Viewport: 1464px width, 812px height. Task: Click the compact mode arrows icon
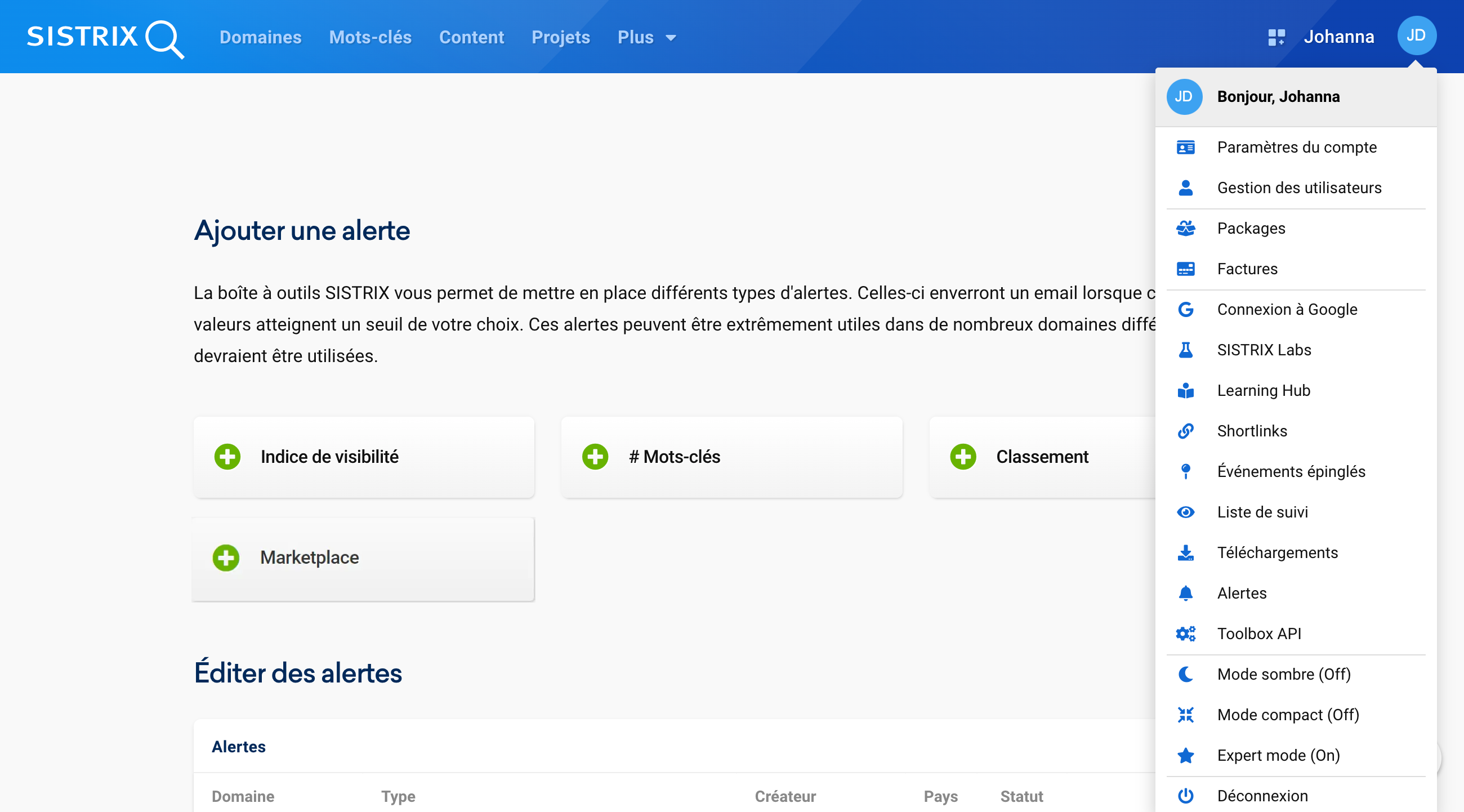[1185, 715]
